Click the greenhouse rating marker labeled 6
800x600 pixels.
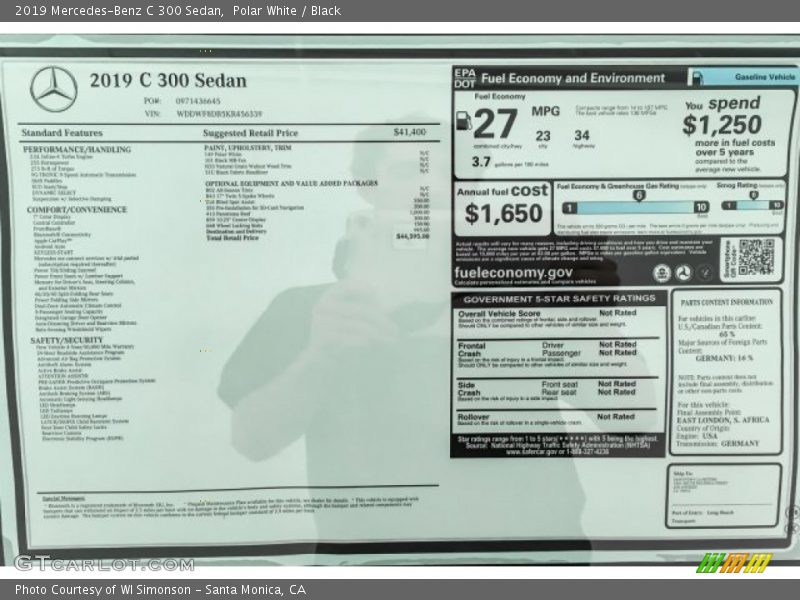click(x=638, y=195)
